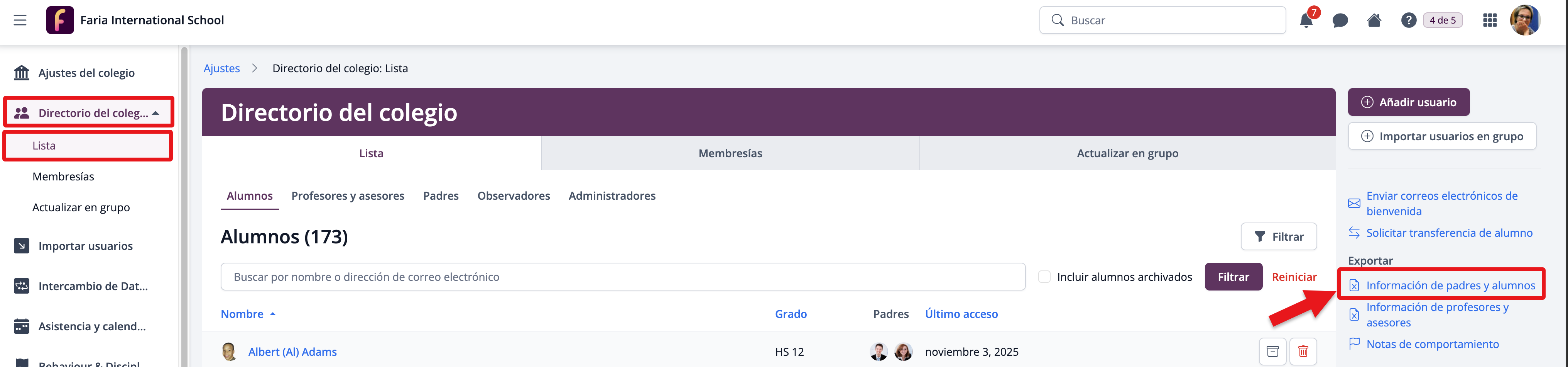Click Reiniciar to reset filters
The image size is (1568, 367).
tap(1294, 277)
